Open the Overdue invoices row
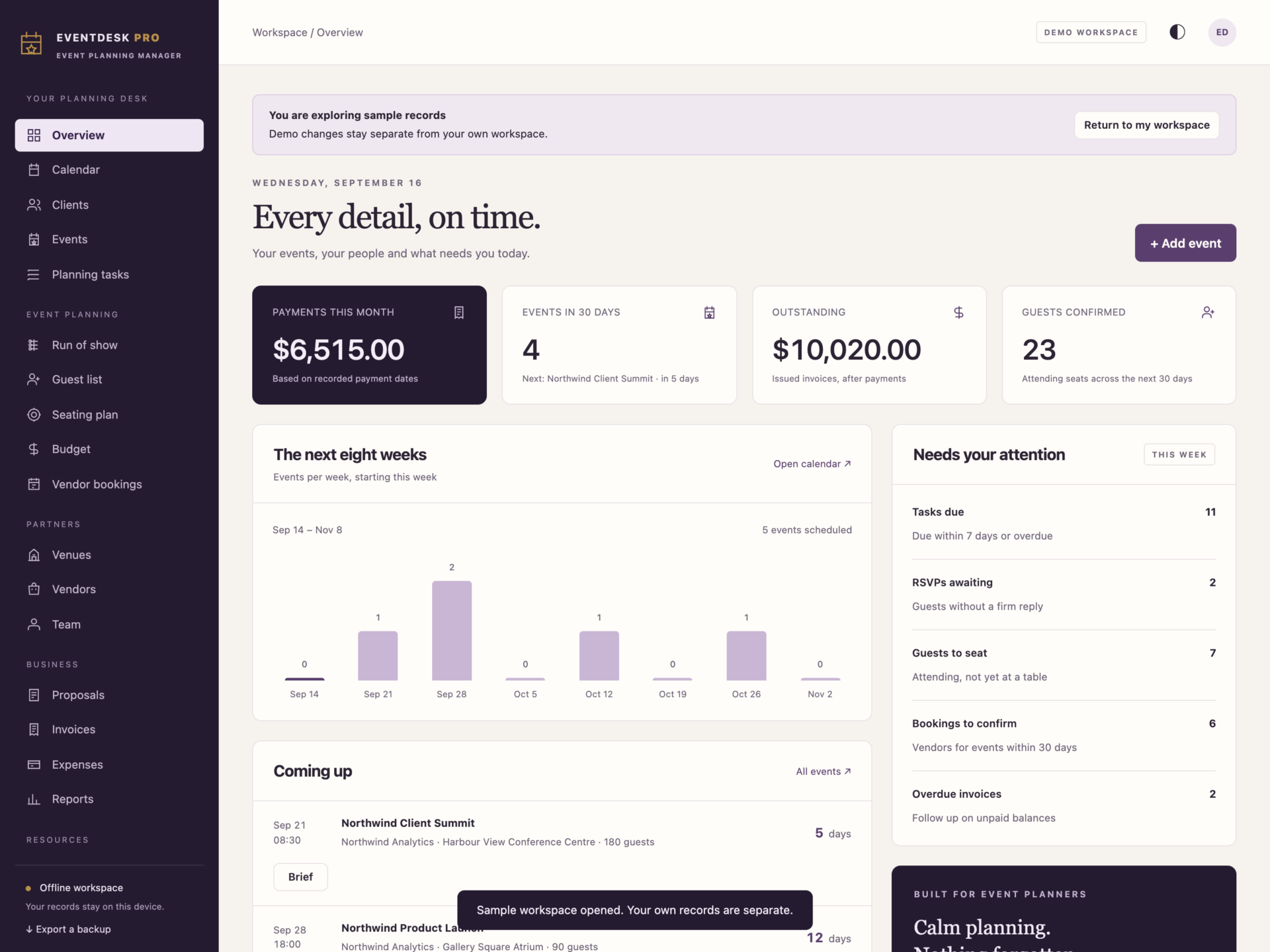This screenshot has width=1270, height=952. 1064,806
